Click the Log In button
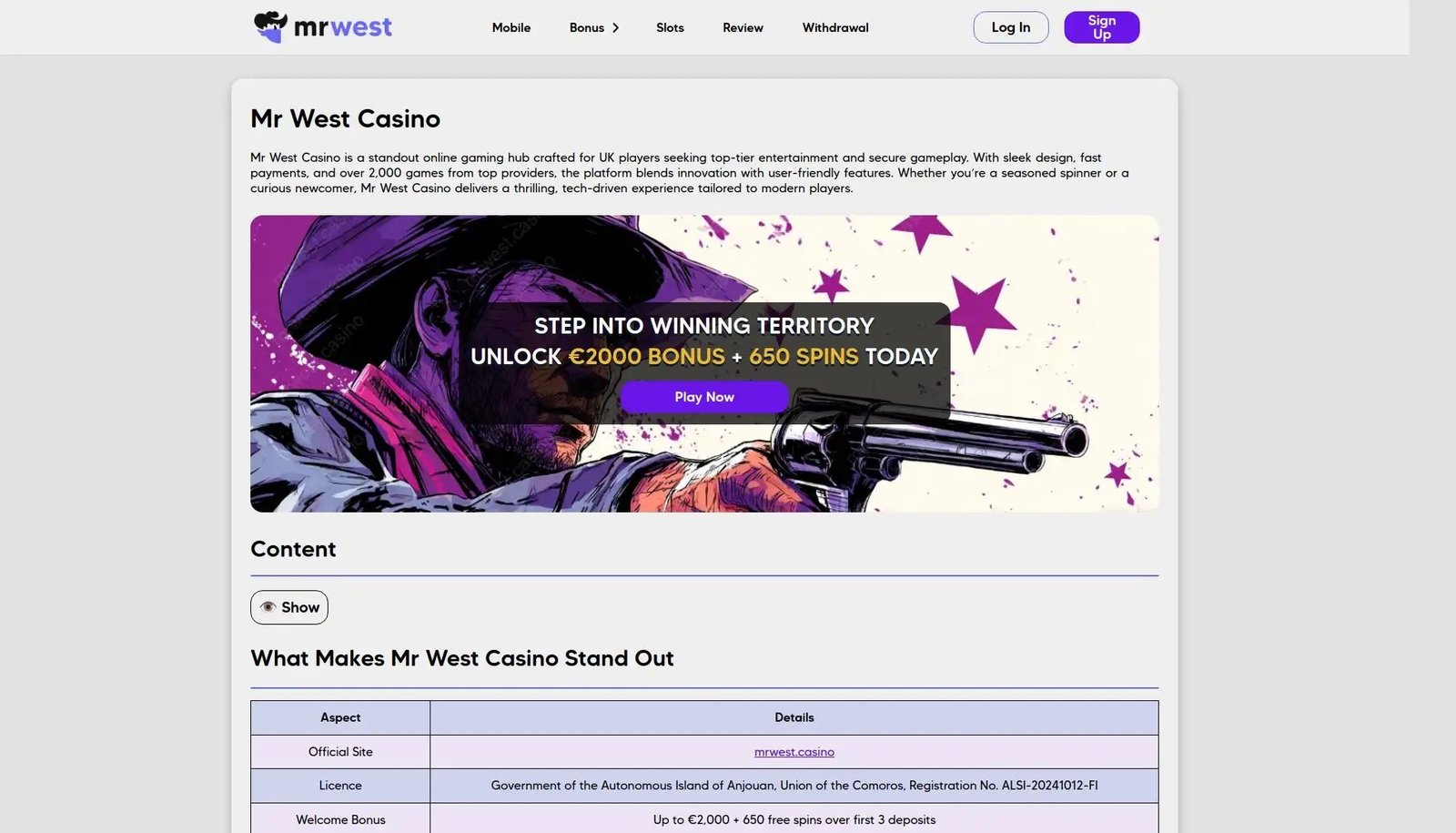 click(1011, 27)
